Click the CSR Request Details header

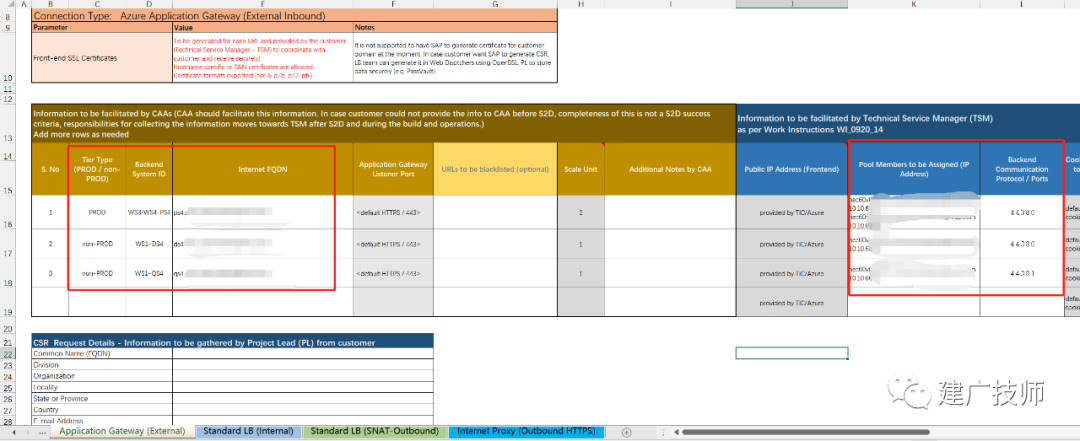click(233, 342)
